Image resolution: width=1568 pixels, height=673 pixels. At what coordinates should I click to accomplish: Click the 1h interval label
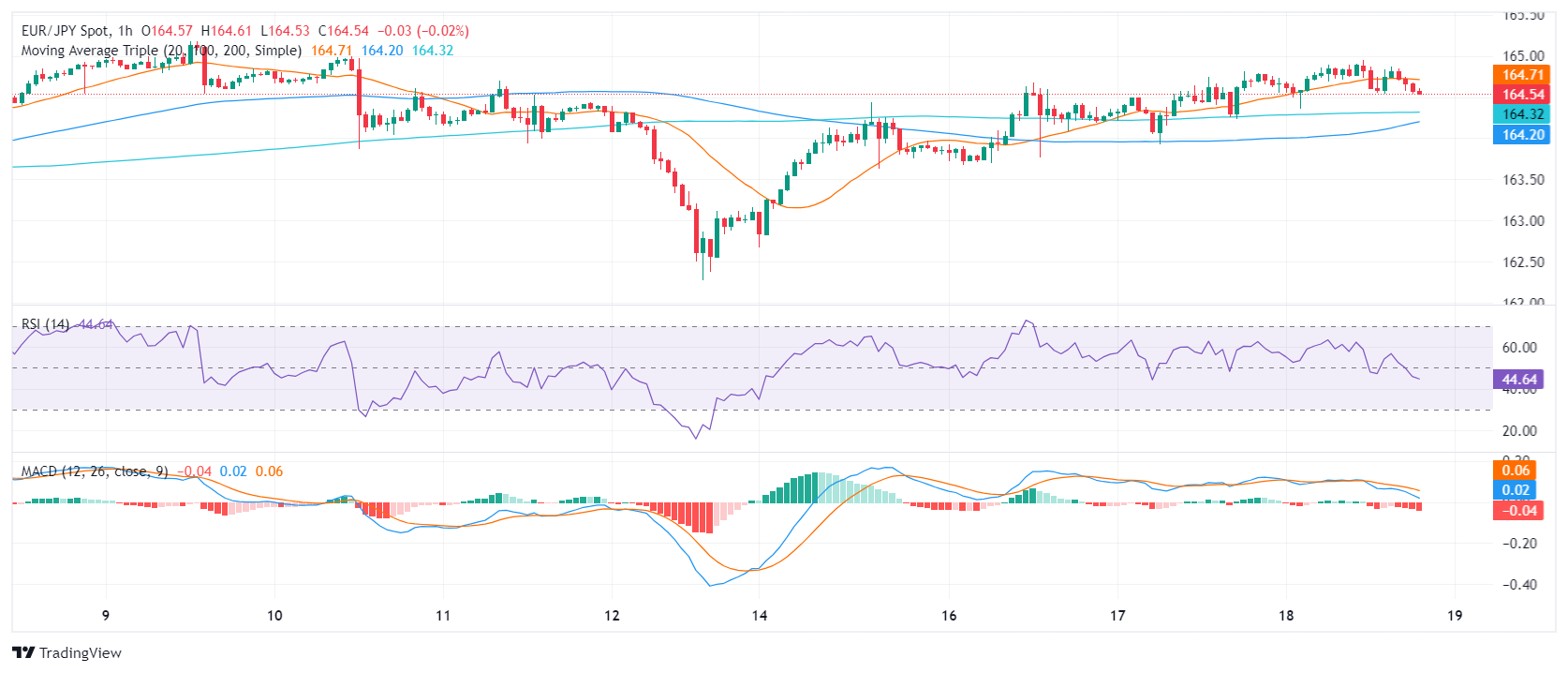click(126, 31)
